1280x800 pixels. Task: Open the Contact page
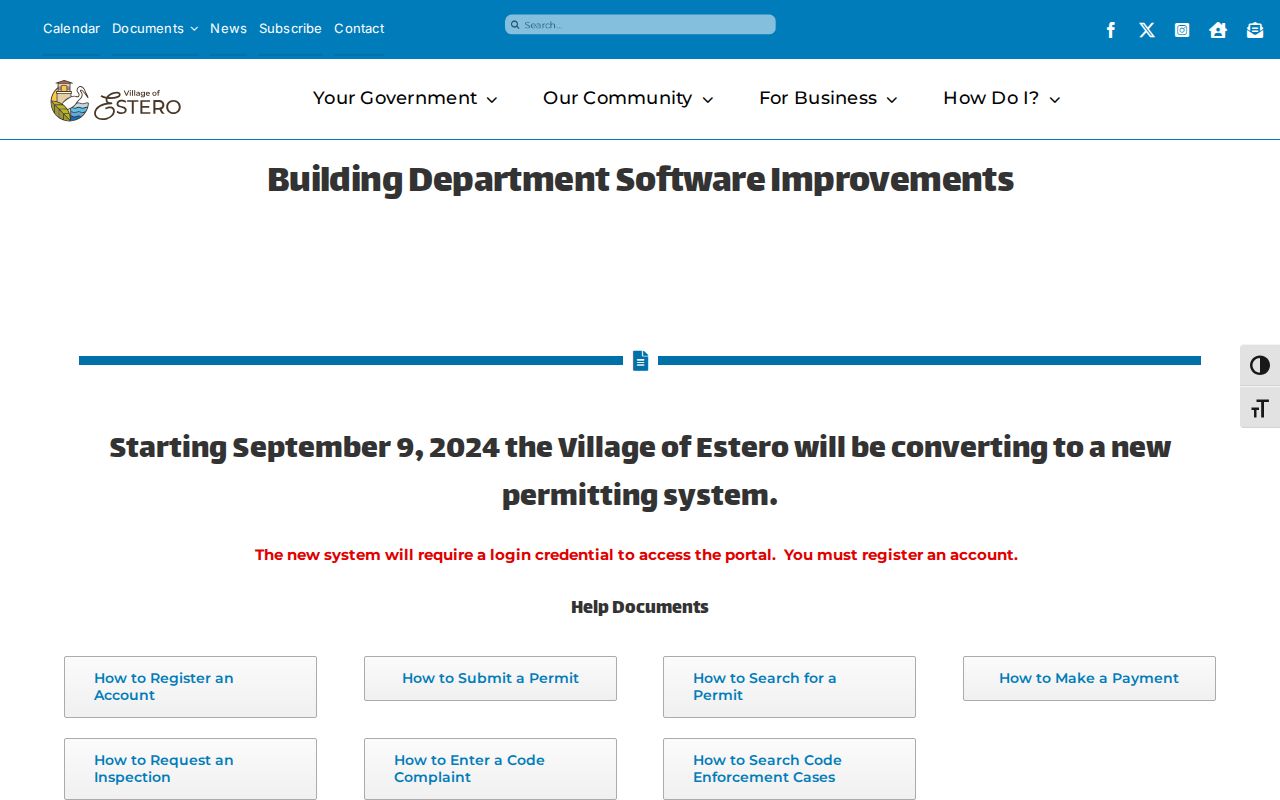coord(359,28)
